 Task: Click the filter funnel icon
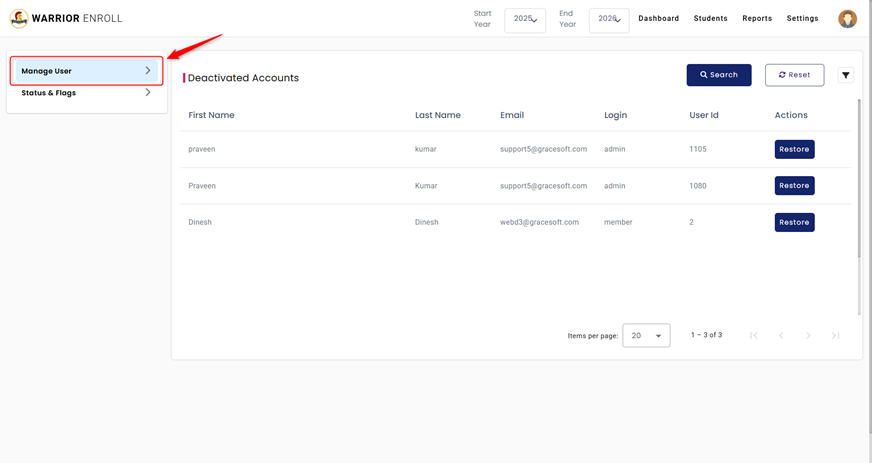point(846,75)
